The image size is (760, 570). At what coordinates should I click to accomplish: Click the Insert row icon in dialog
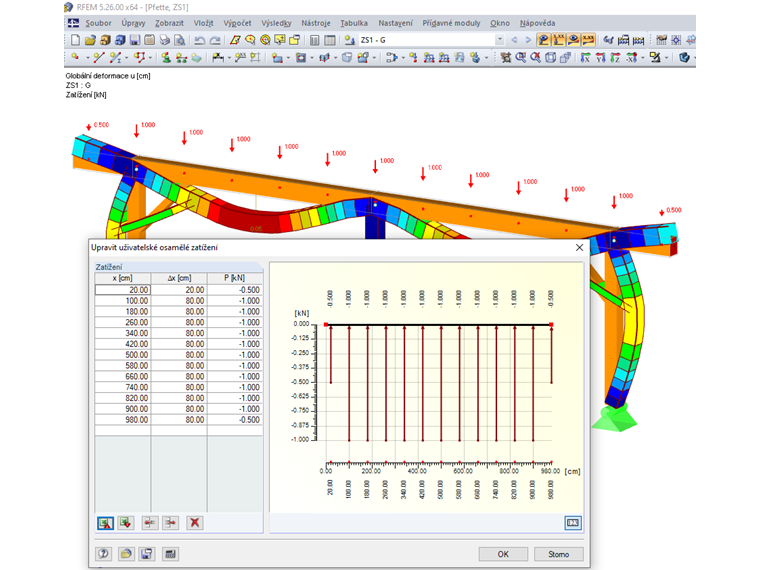tap(150, 522)
